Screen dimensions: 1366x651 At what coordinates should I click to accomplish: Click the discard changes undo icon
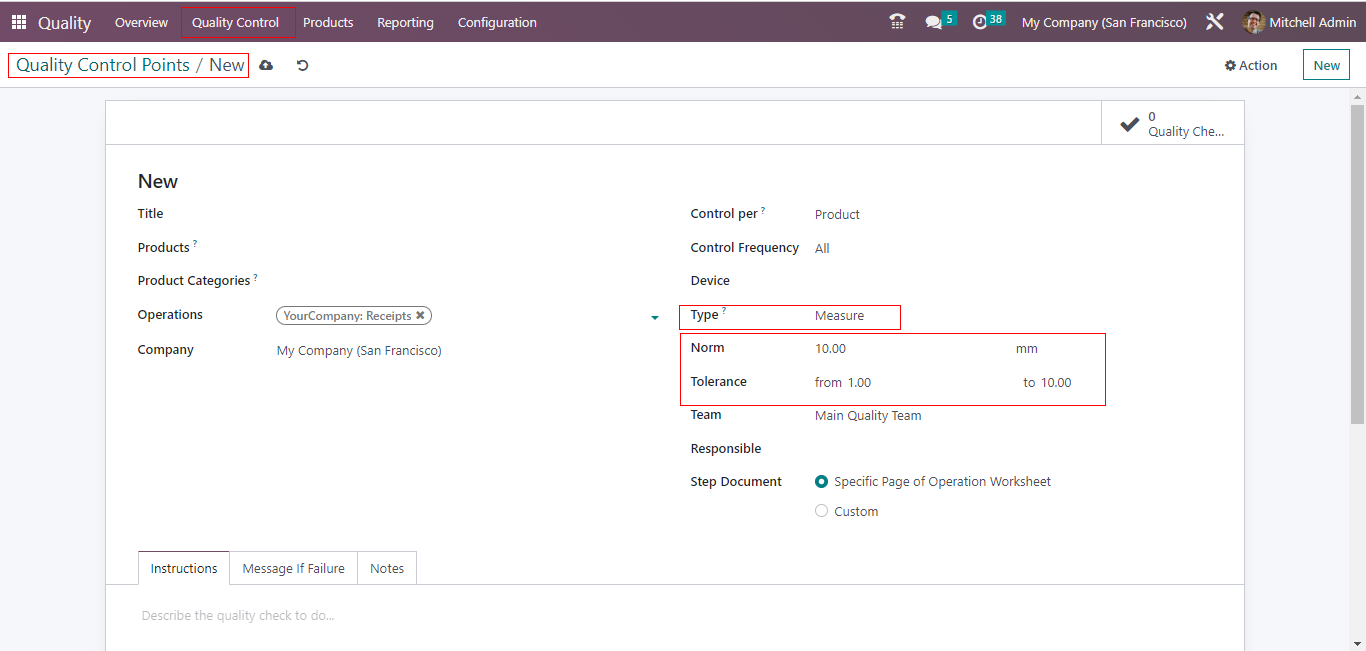302,65
